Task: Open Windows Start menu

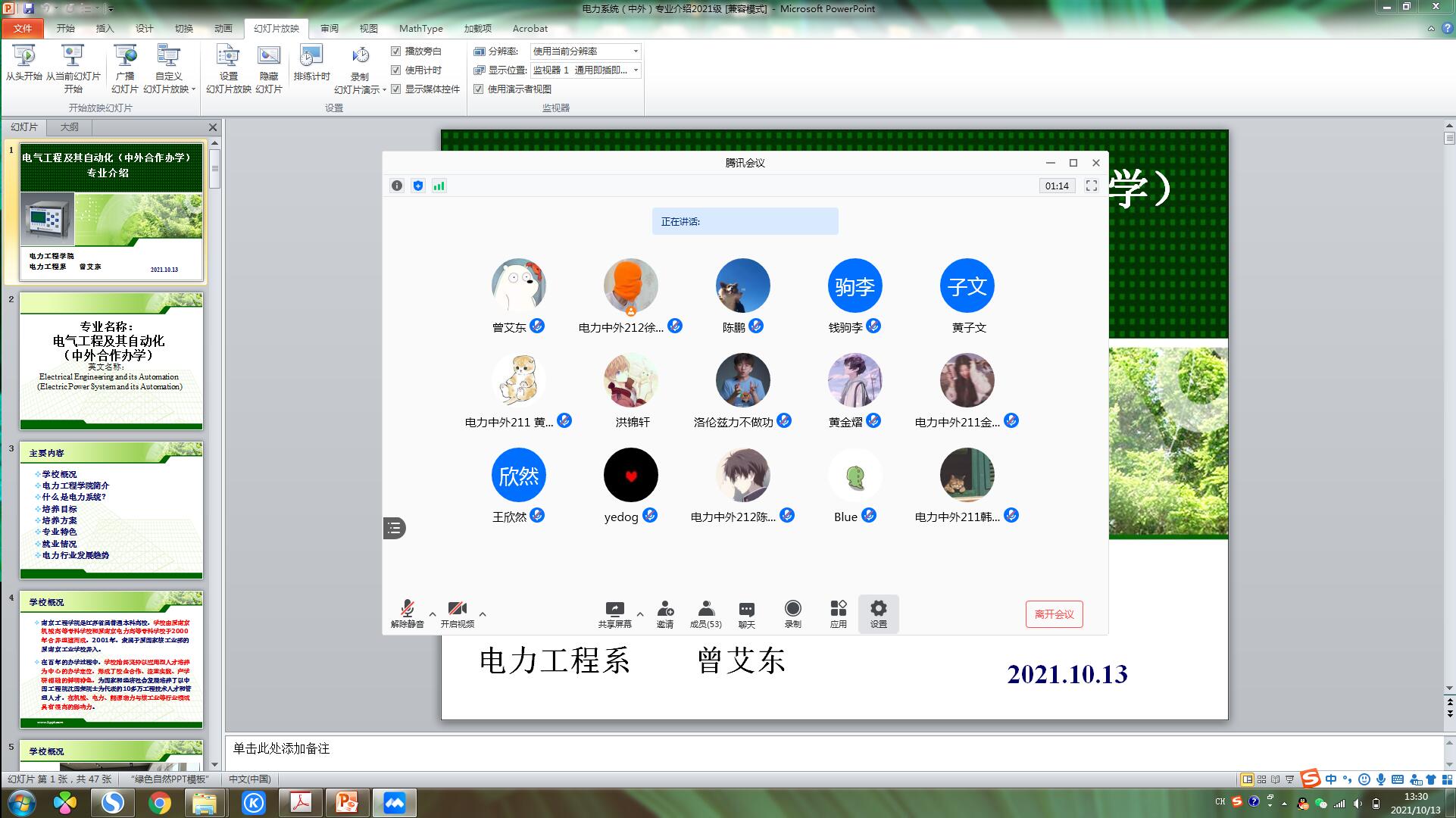Action: (x=20, y=803)
